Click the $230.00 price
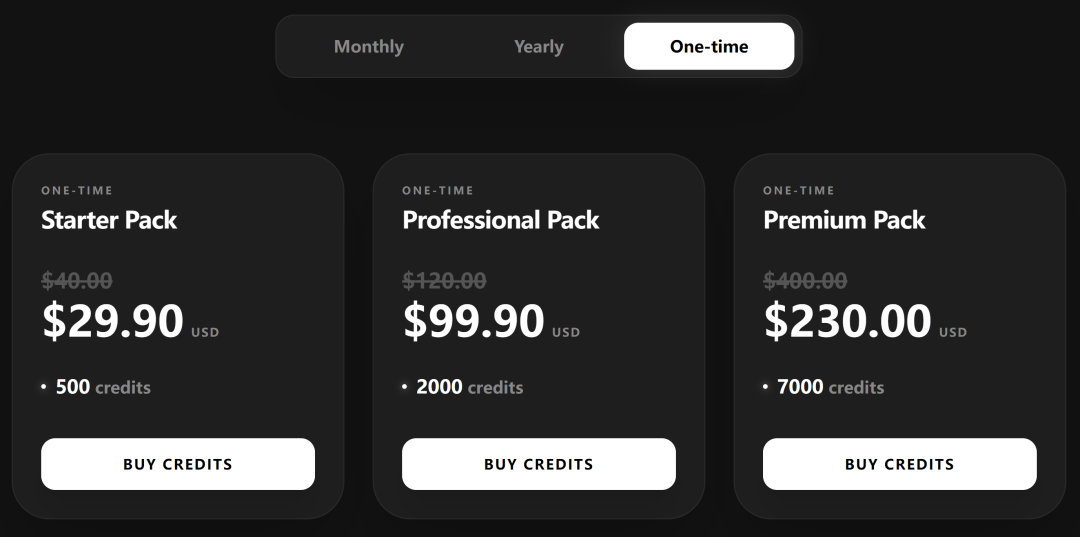This screenshot has width=1080, height=537. click(x=848, y=321)
